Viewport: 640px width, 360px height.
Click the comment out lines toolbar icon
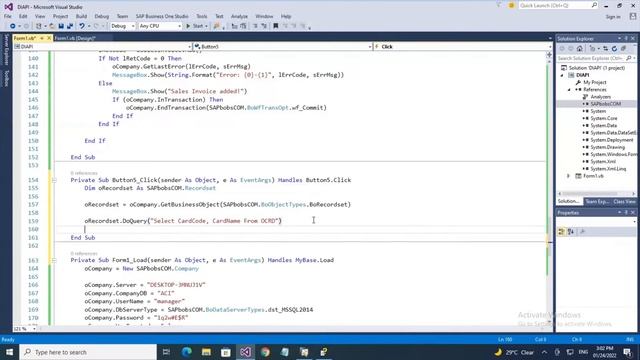click(255, 26)
